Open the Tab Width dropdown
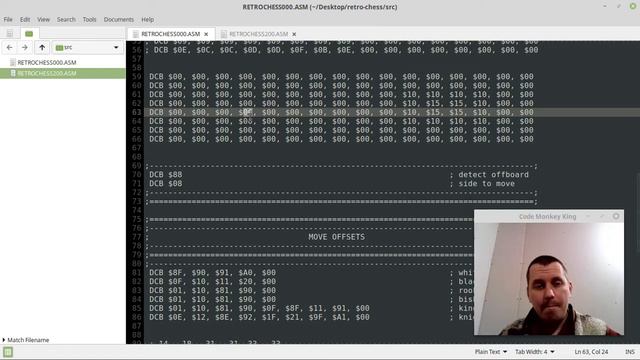This screenshot has height=360, width=640. coord(535,352)
